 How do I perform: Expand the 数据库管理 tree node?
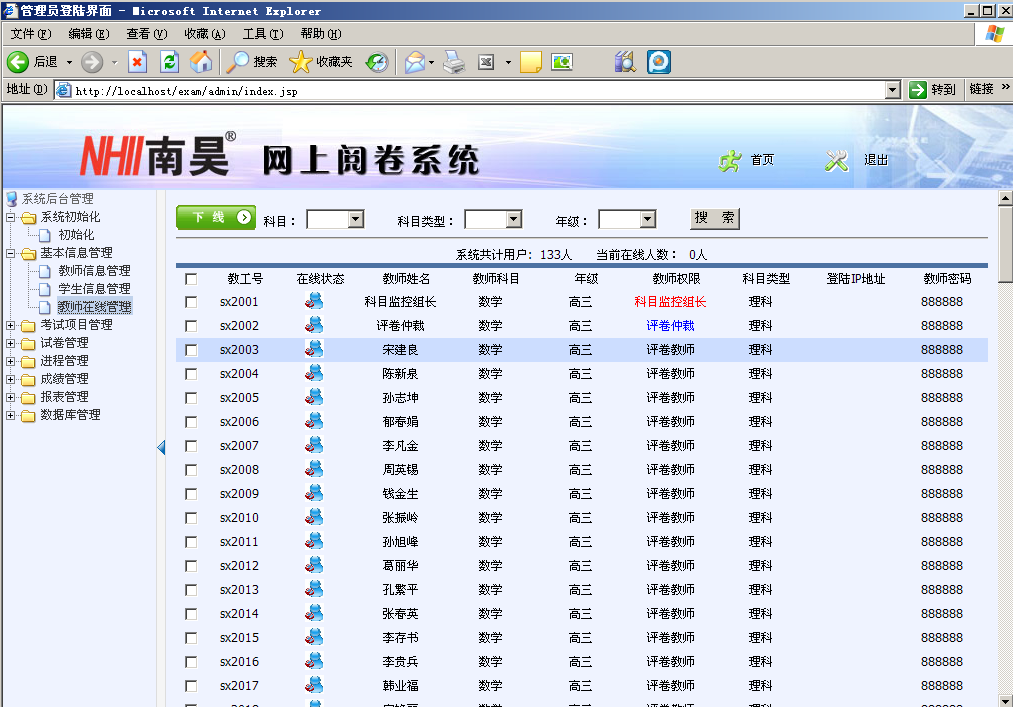10,416
